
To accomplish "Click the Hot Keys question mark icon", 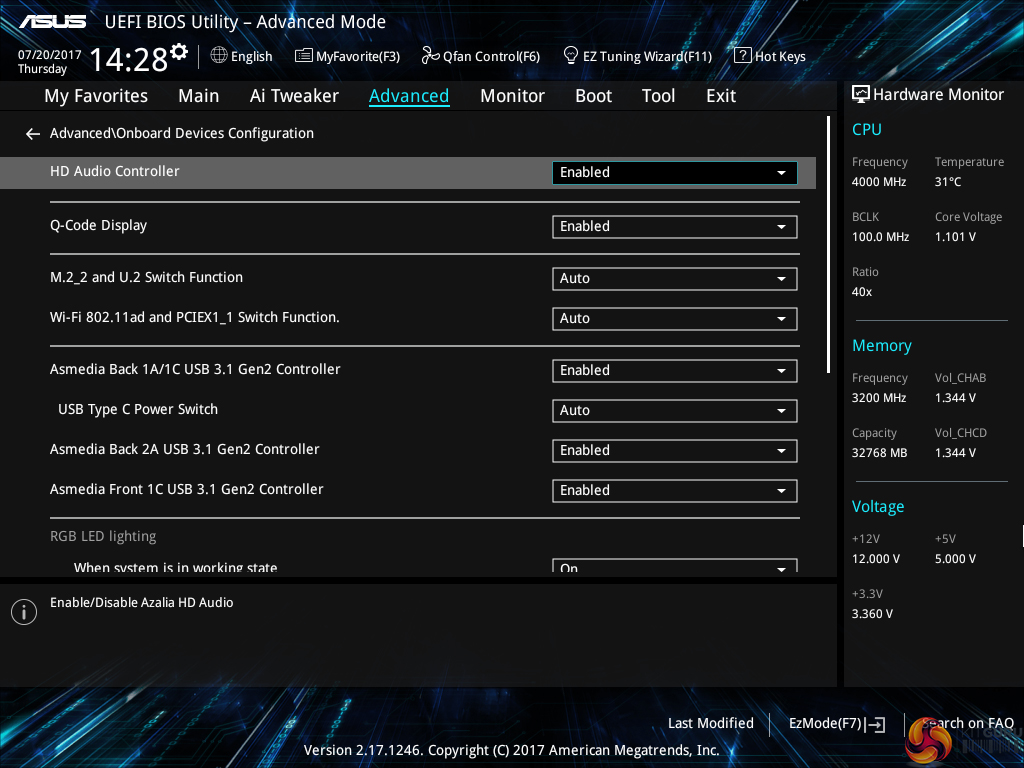I will [742, 56].
